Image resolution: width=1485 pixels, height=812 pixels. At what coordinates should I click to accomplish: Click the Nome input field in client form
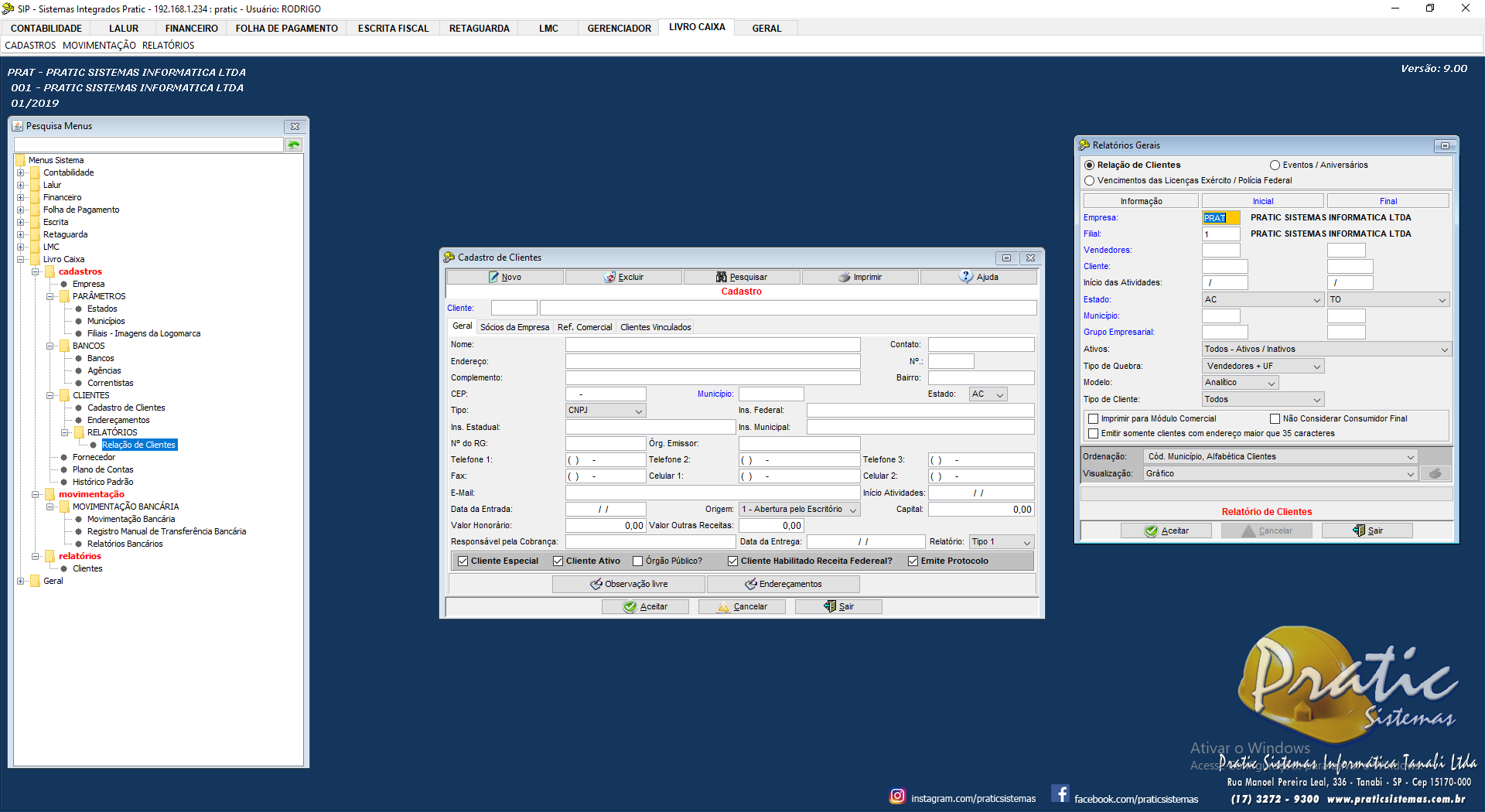712,344
